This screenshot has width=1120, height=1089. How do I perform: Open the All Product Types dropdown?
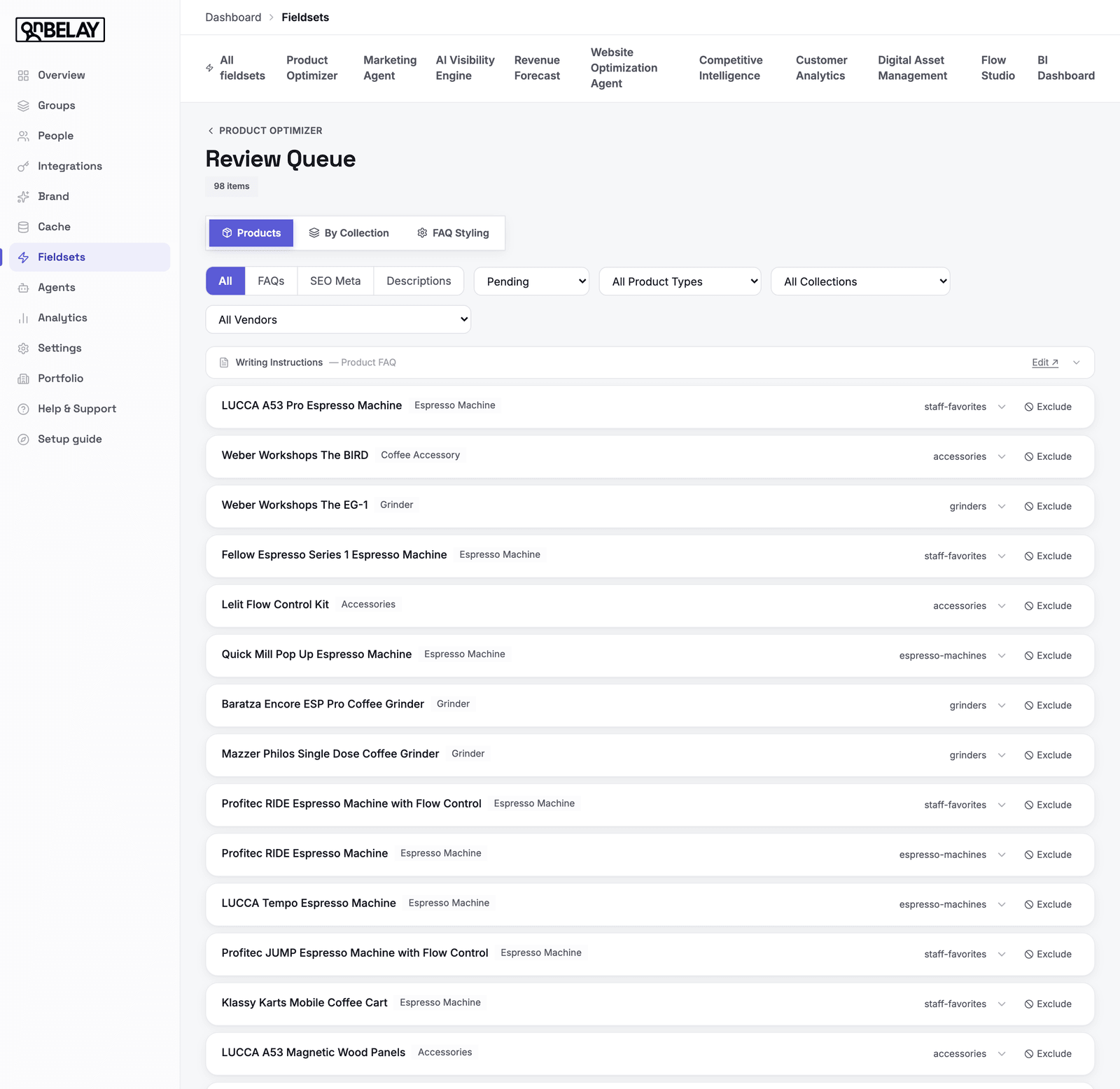coord(680,281)
